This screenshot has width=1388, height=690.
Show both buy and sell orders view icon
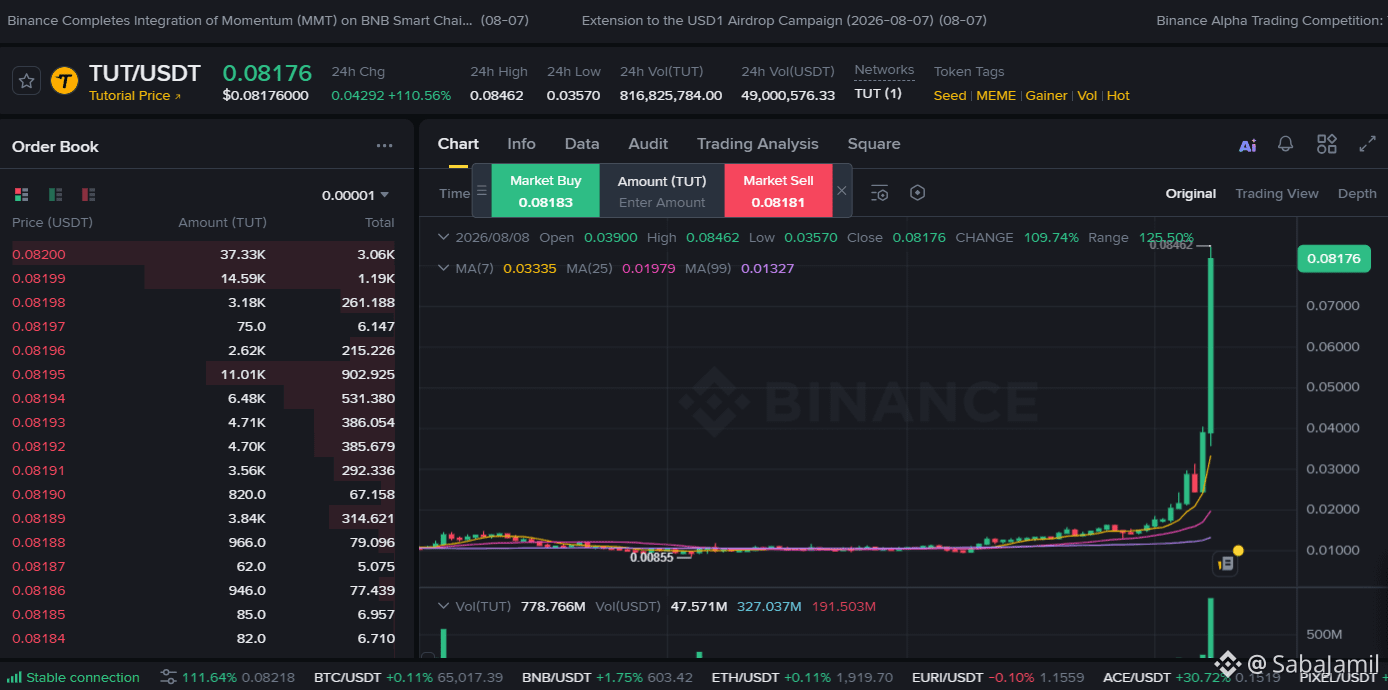point(22,194)
